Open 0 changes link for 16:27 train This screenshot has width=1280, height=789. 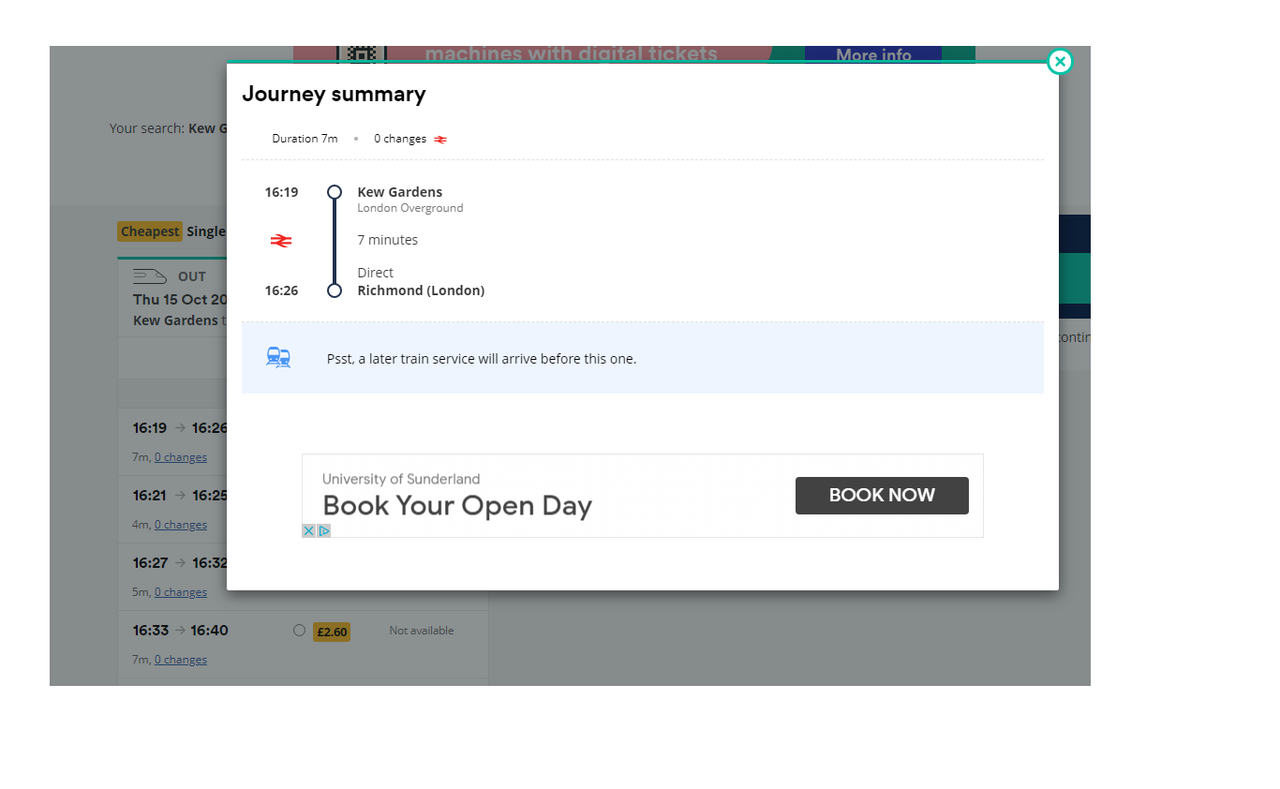click(180, 592)
